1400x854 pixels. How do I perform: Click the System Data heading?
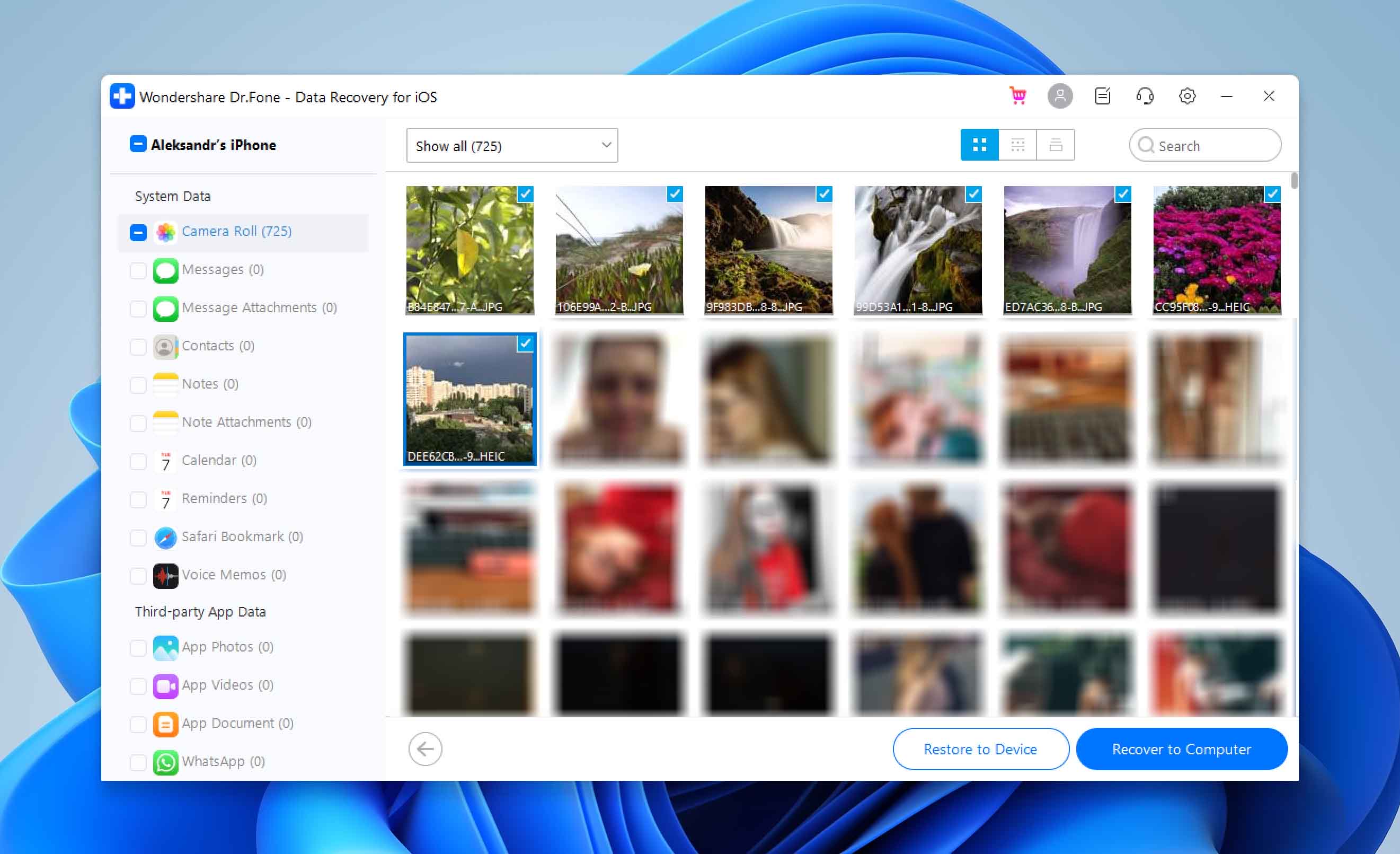173,196
